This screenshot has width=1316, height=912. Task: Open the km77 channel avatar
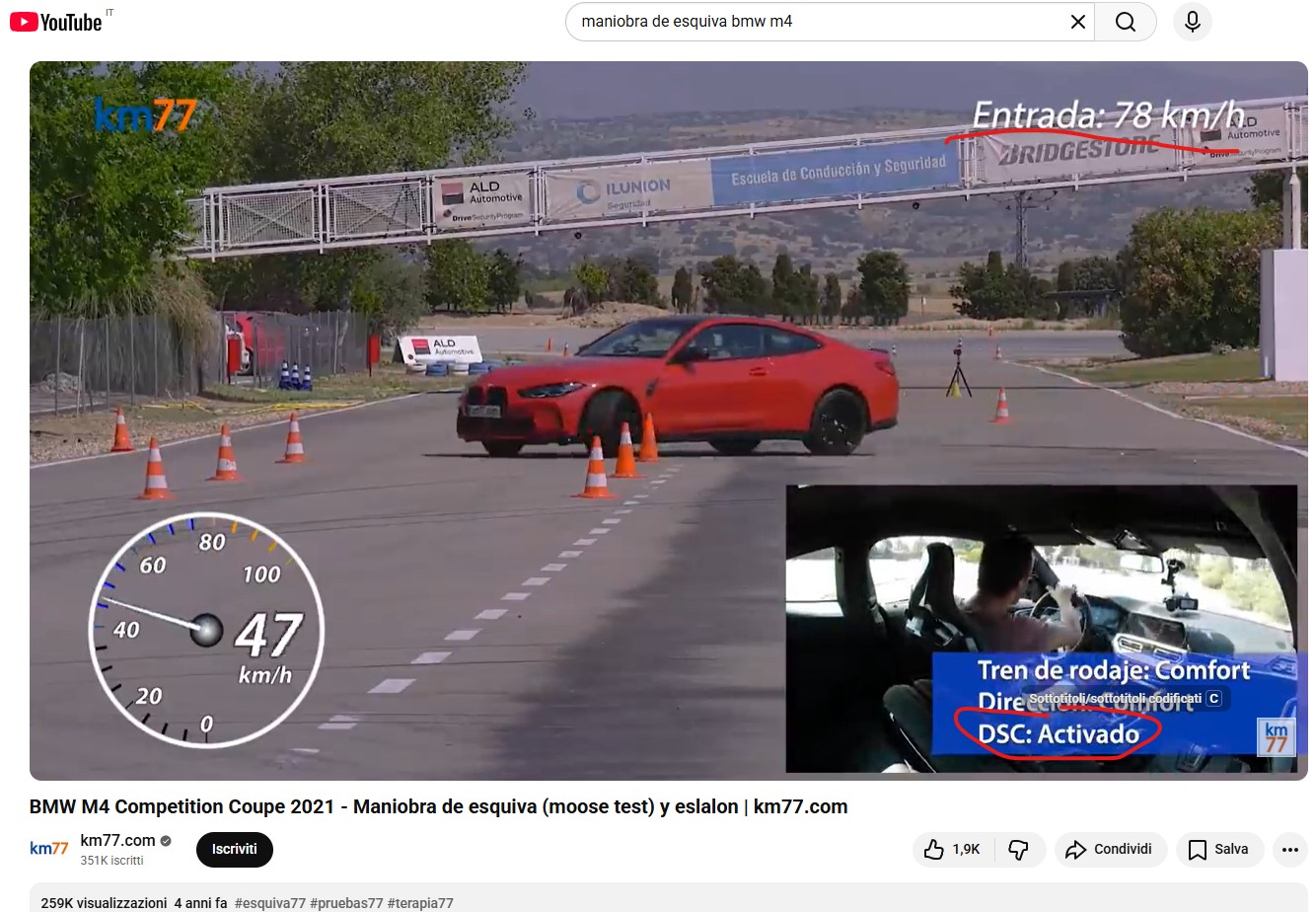(x=48, y=849)
